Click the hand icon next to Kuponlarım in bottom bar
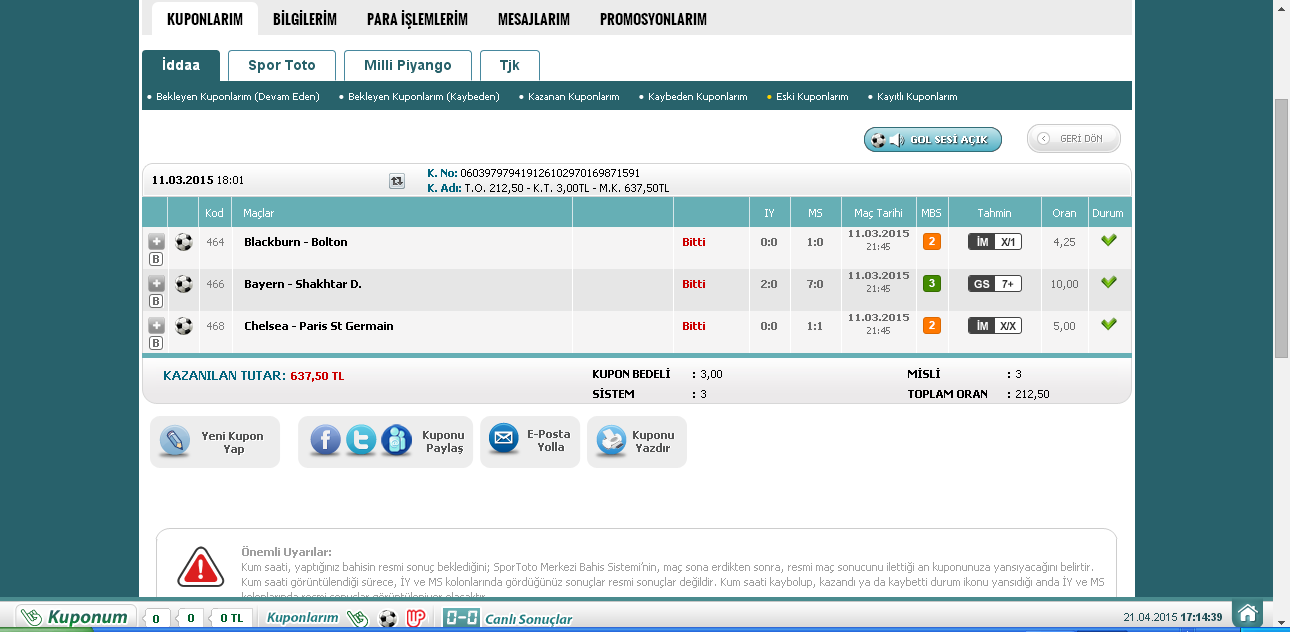The height and width of the screenshot is (632, 1290). pyautogui.click(x=357, y=618)
